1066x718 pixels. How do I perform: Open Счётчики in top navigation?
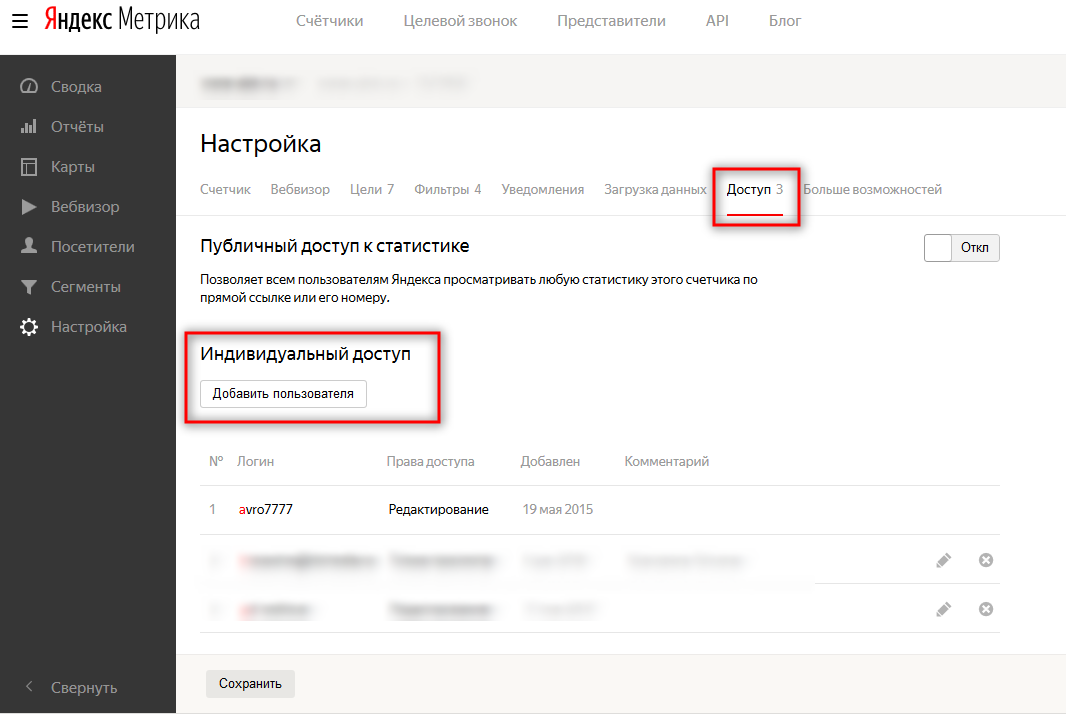[x=329, y=21]
